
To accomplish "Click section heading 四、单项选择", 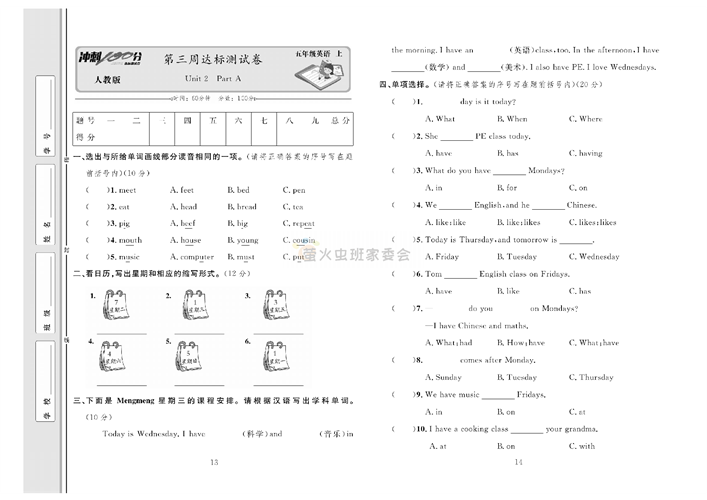I will (x=404, y=84).
